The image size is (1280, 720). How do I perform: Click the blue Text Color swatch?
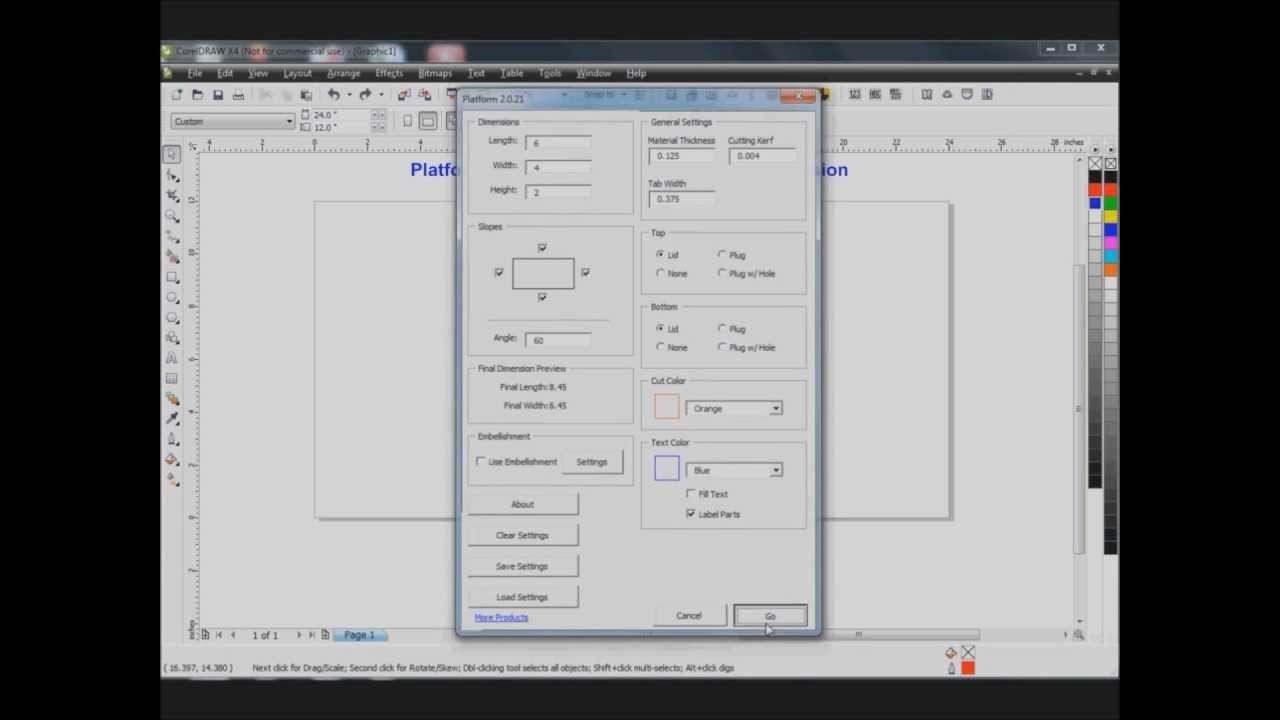tap(667, 468)
